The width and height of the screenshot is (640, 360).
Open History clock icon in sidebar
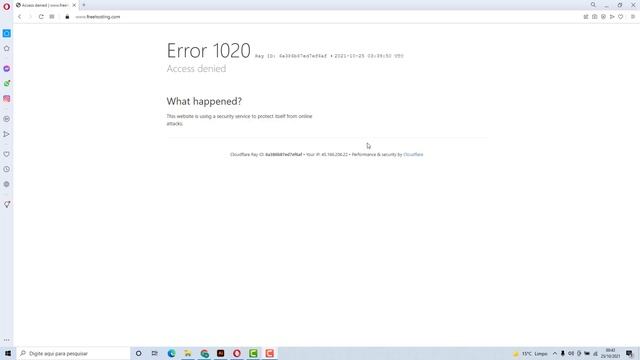click(x=7, y=169)
